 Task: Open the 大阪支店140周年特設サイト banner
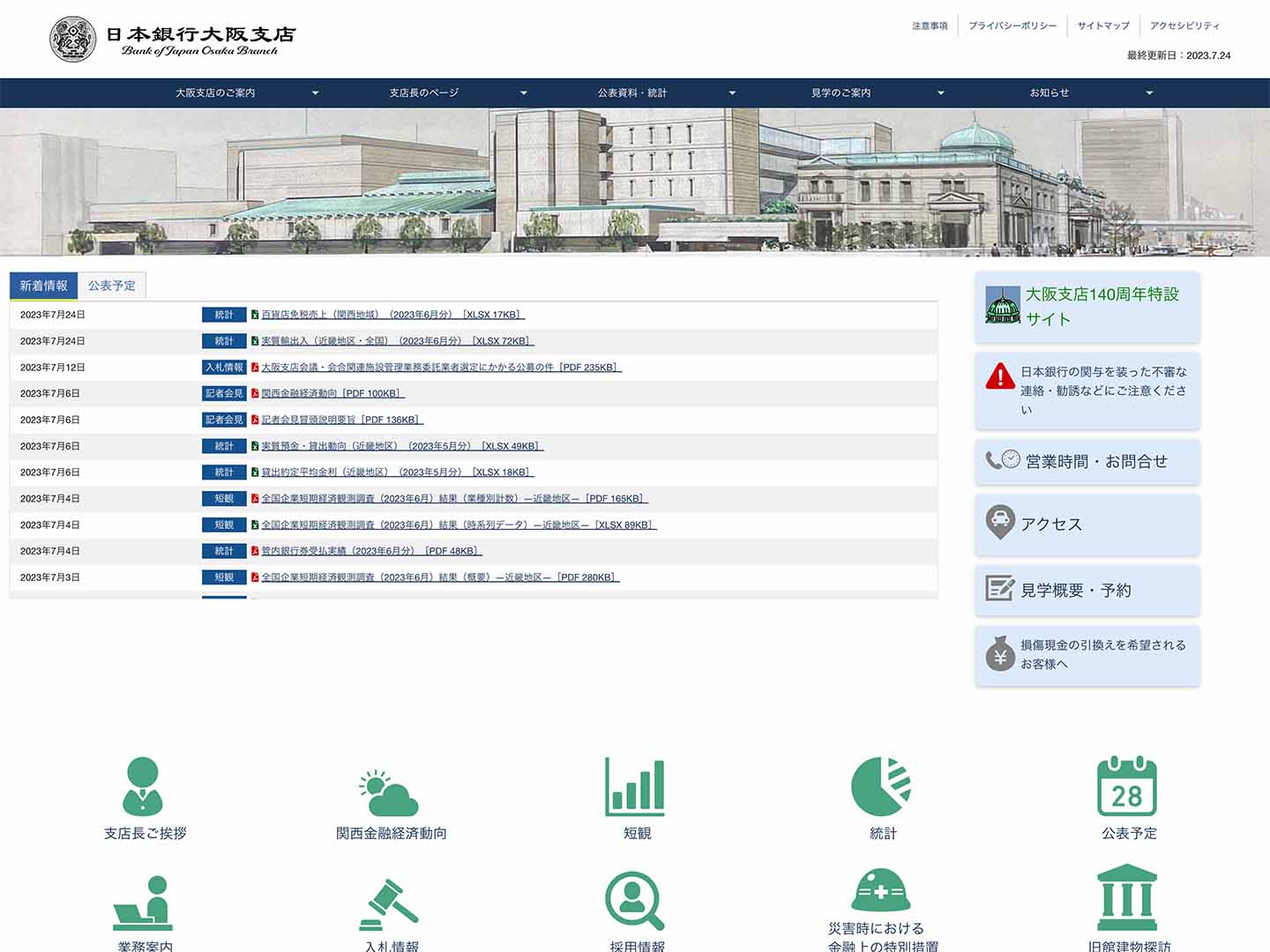coord(1087,307)
